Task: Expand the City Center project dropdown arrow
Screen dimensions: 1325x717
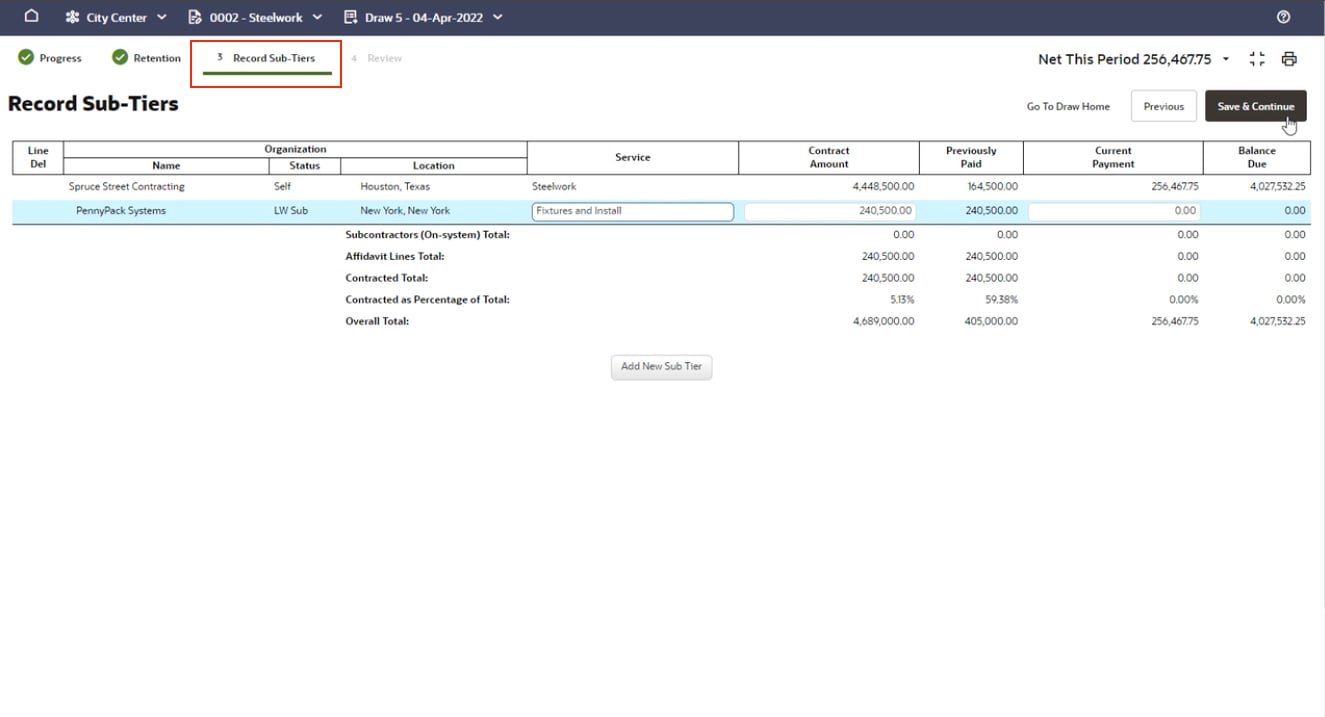Action: (162, 17)
